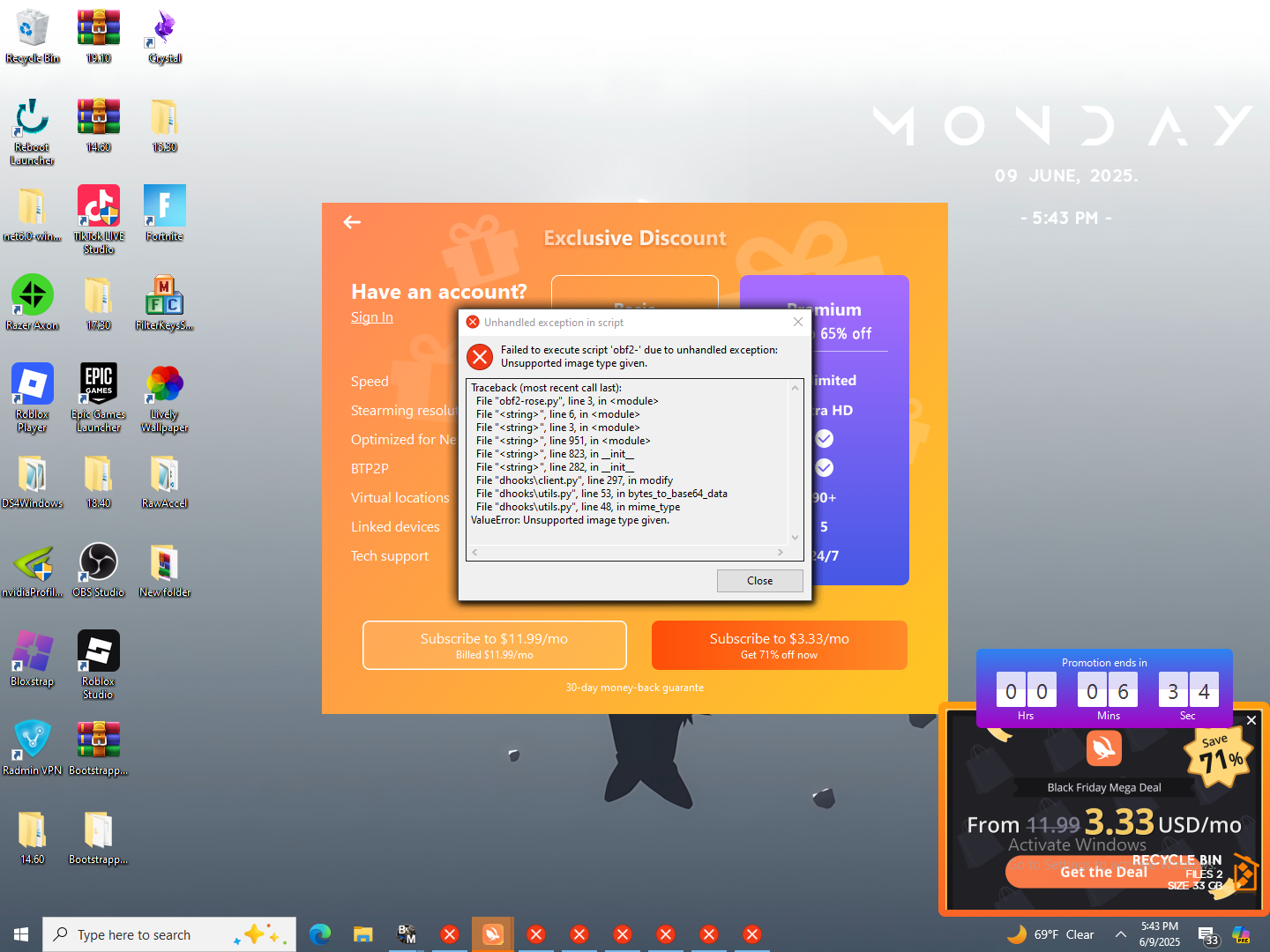
Task: Open the Bootstrapp... WinRAR archive icon
Action: (99, 749)
